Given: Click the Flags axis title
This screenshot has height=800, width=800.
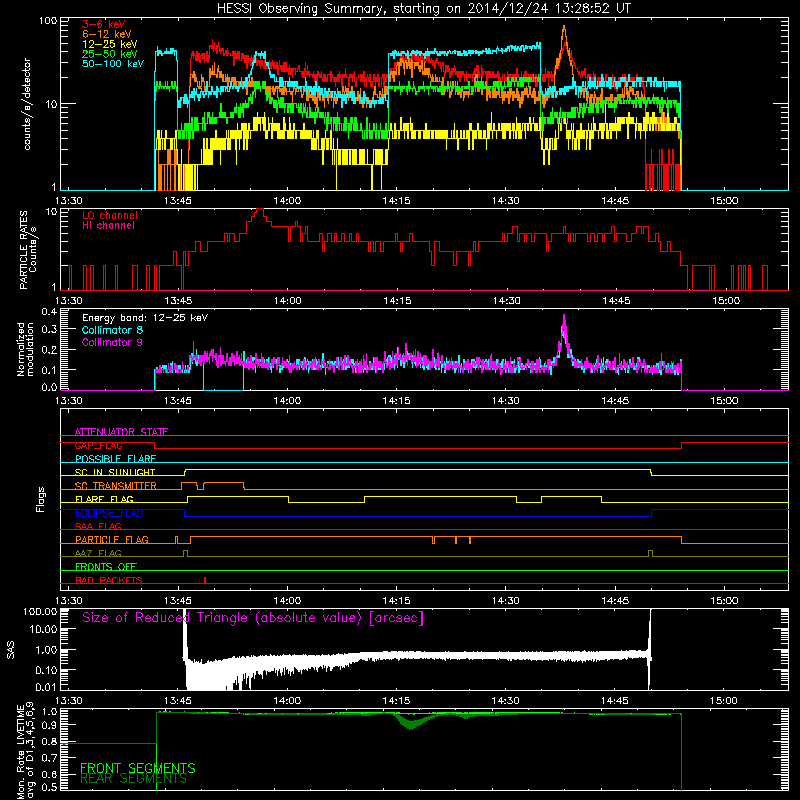Looking at the screenshot, I should (x=41, y=499).
